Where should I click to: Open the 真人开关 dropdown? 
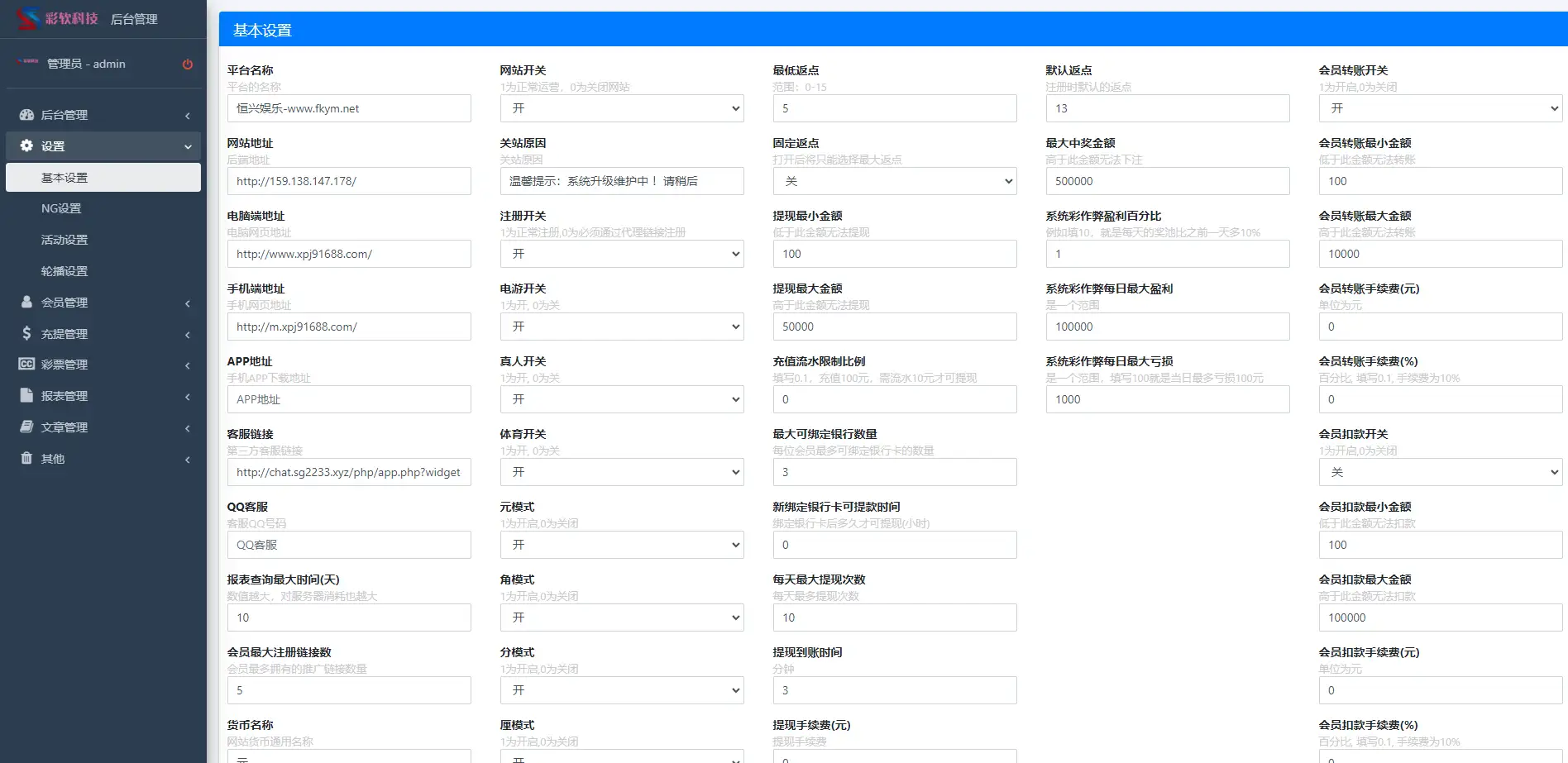point(622,399)
